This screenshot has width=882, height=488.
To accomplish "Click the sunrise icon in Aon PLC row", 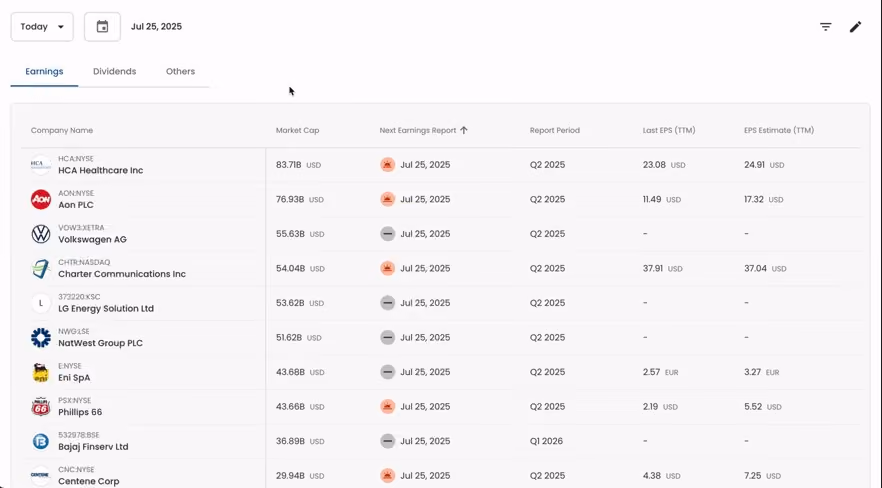I will point(387,199).
